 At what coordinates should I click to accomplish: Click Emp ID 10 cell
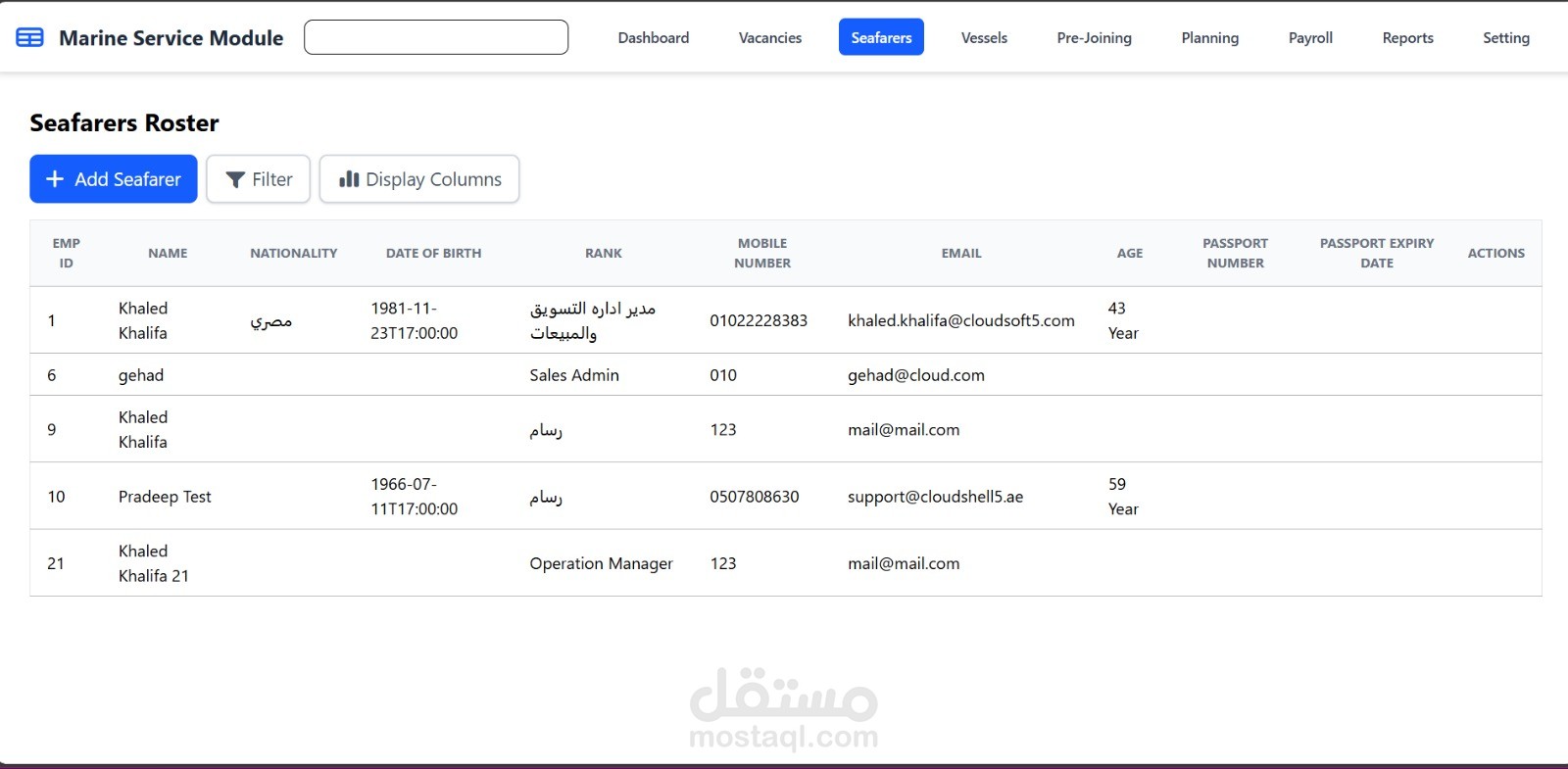[x=56, y=497]
